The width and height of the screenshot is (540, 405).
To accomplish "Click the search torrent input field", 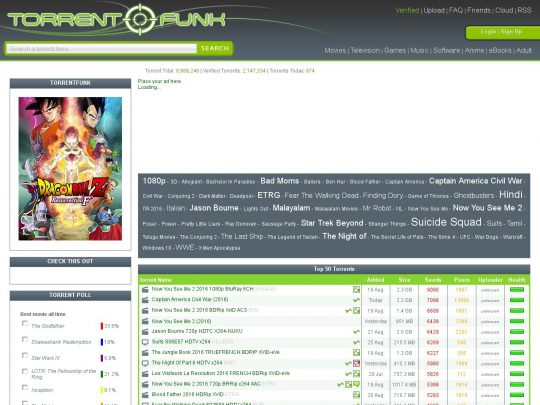I will point(102,49).
